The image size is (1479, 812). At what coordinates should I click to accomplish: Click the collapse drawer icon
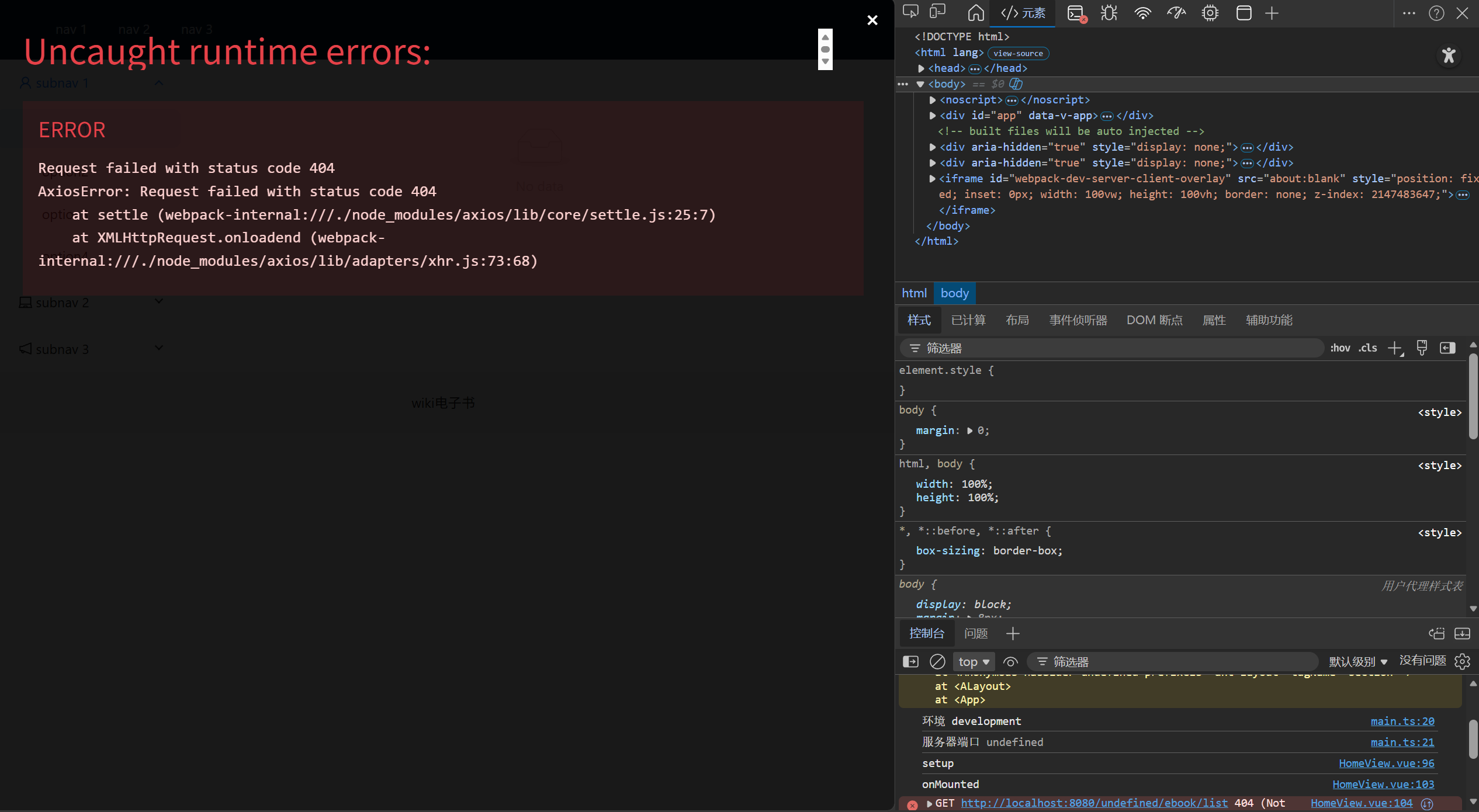coord(1462,633)
